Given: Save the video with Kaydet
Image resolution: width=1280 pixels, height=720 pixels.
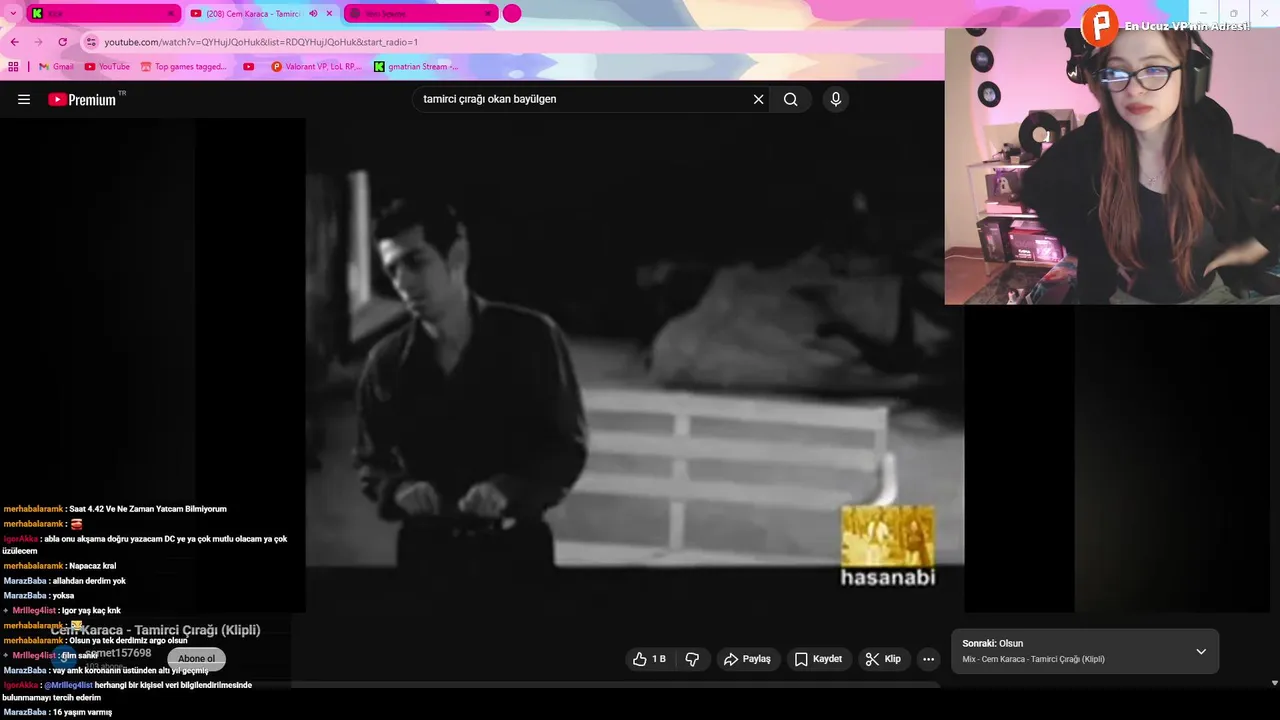Looking at the screenshot, I should 818,659.
